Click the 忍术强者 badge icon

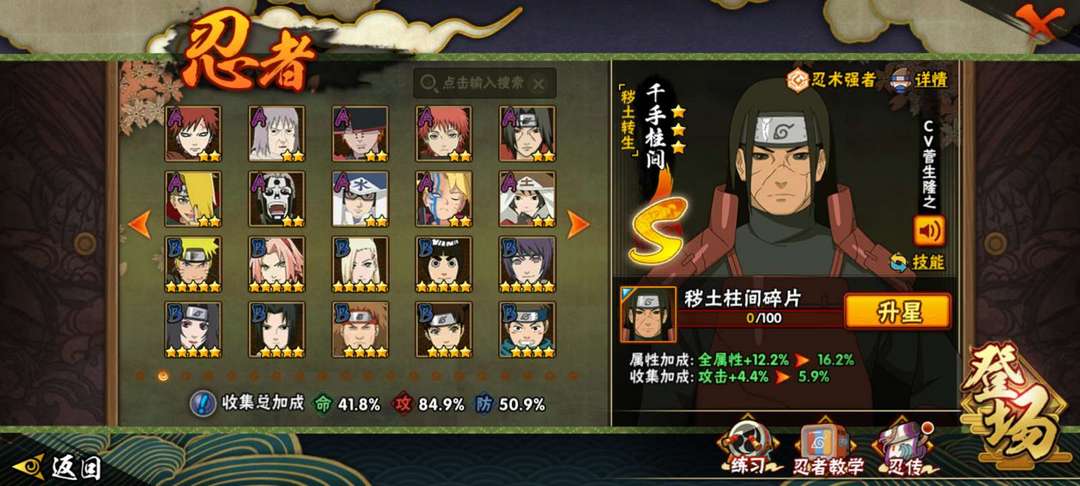(831, 79)
